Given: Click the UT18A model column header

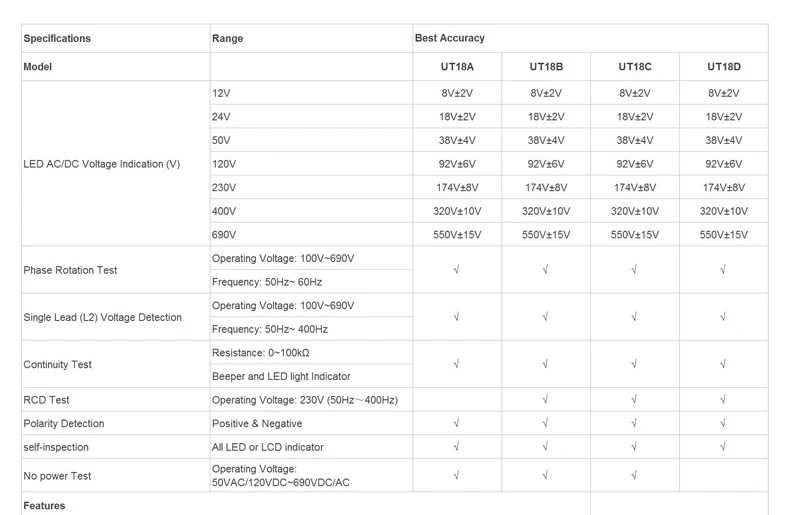Looking at the screenshot, I should pyautogui.click(x=457, y=67).
